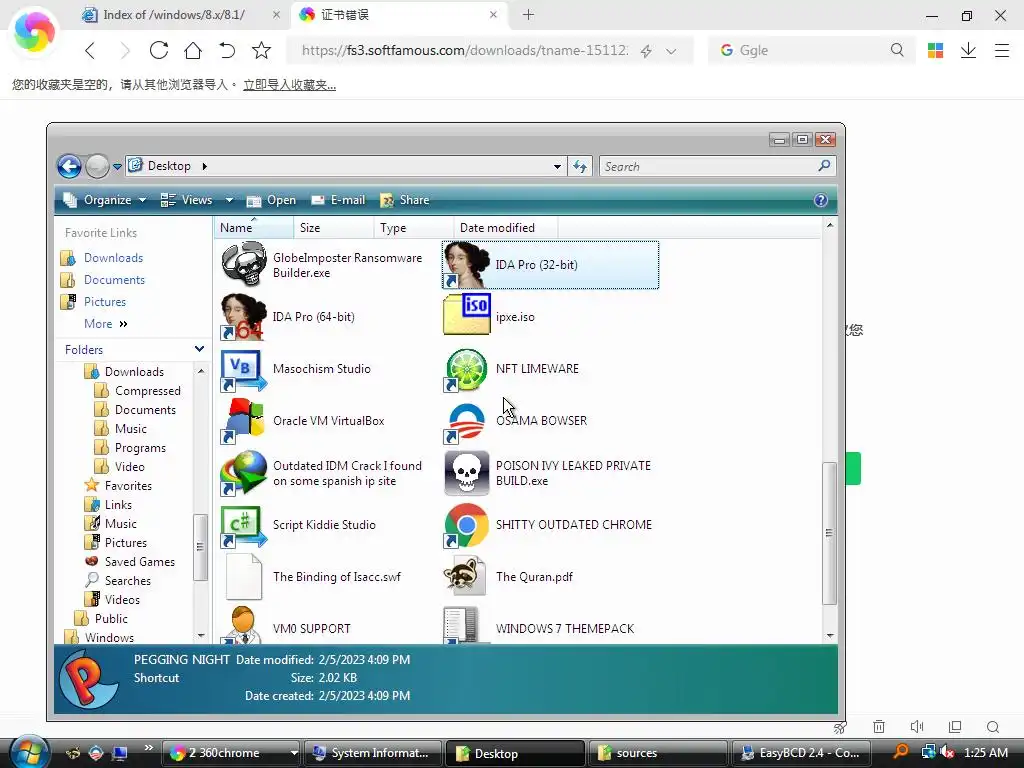Select The Binding of Isacc.swf file icon
Image resolution: width=1024 pixels, height=768 pixels.
244,577
